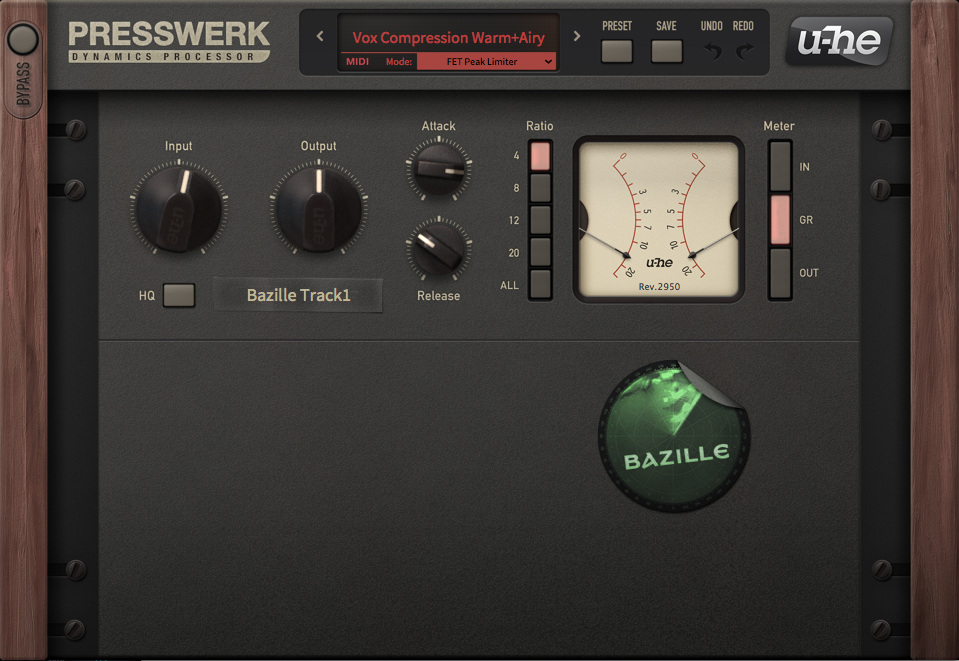Click the MIDI label in the display
Image resolution: width=959 pixels, height=661 pixels.
click(358, 62)
